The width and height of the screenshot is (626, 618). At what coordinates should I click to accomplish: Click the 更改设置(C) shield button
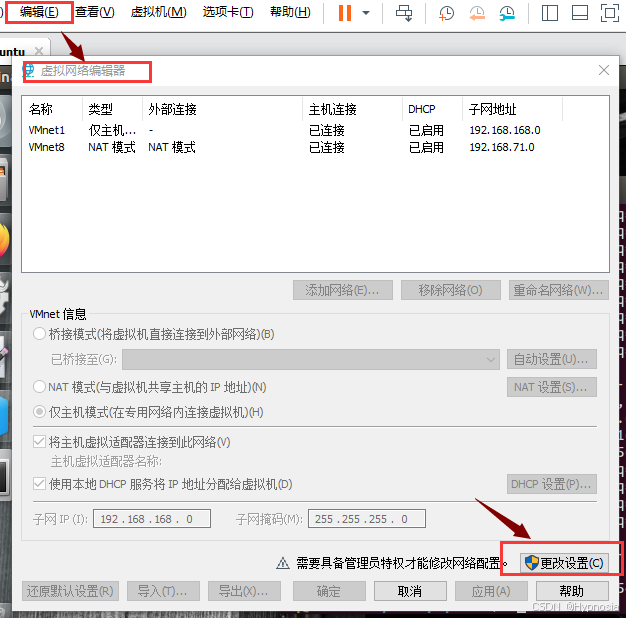564,563
